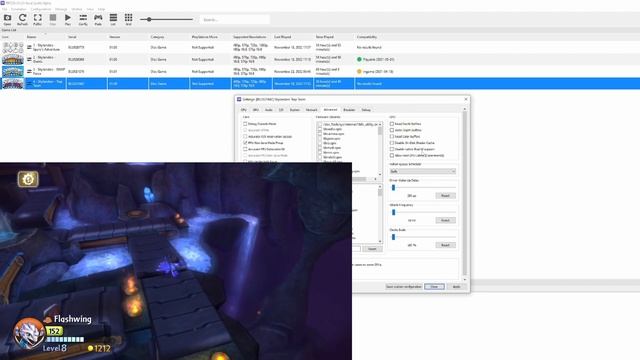Click the green Playable compatibility indicator
This screenshot has height=360, width=640.
(x=359, y=60)
